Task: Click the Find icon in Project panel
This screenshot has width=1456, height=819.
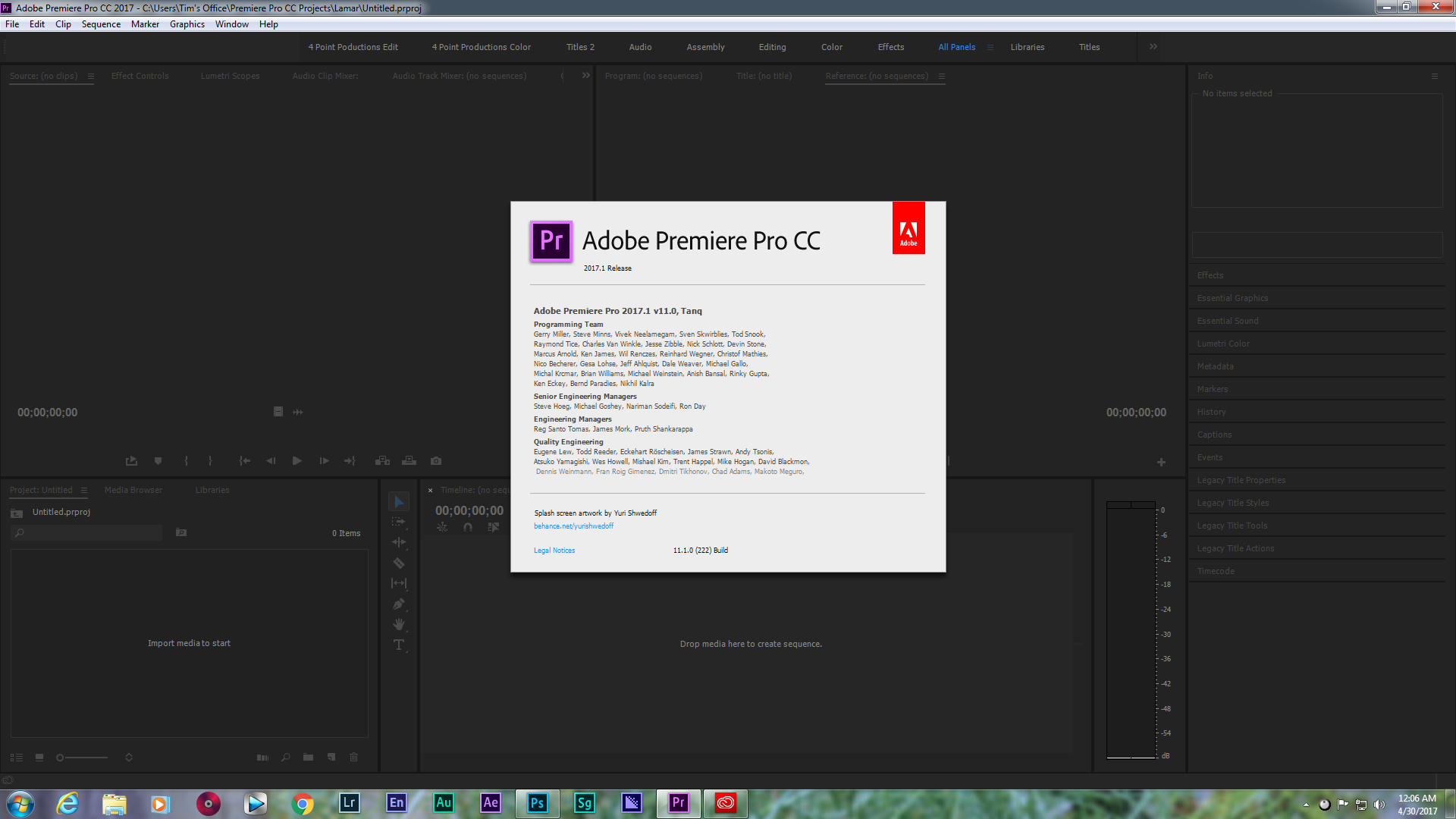Action: click(286, 757)
